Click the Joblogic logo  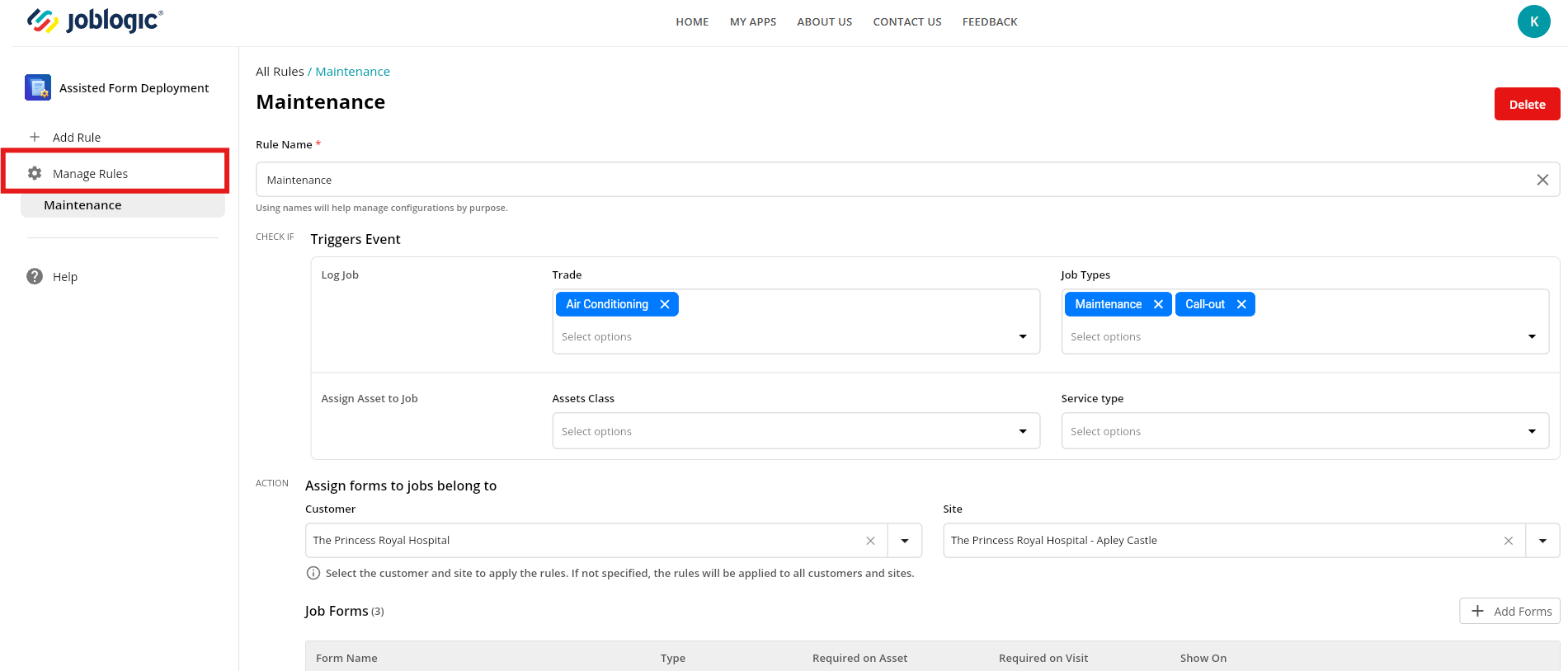pos(95,21)
